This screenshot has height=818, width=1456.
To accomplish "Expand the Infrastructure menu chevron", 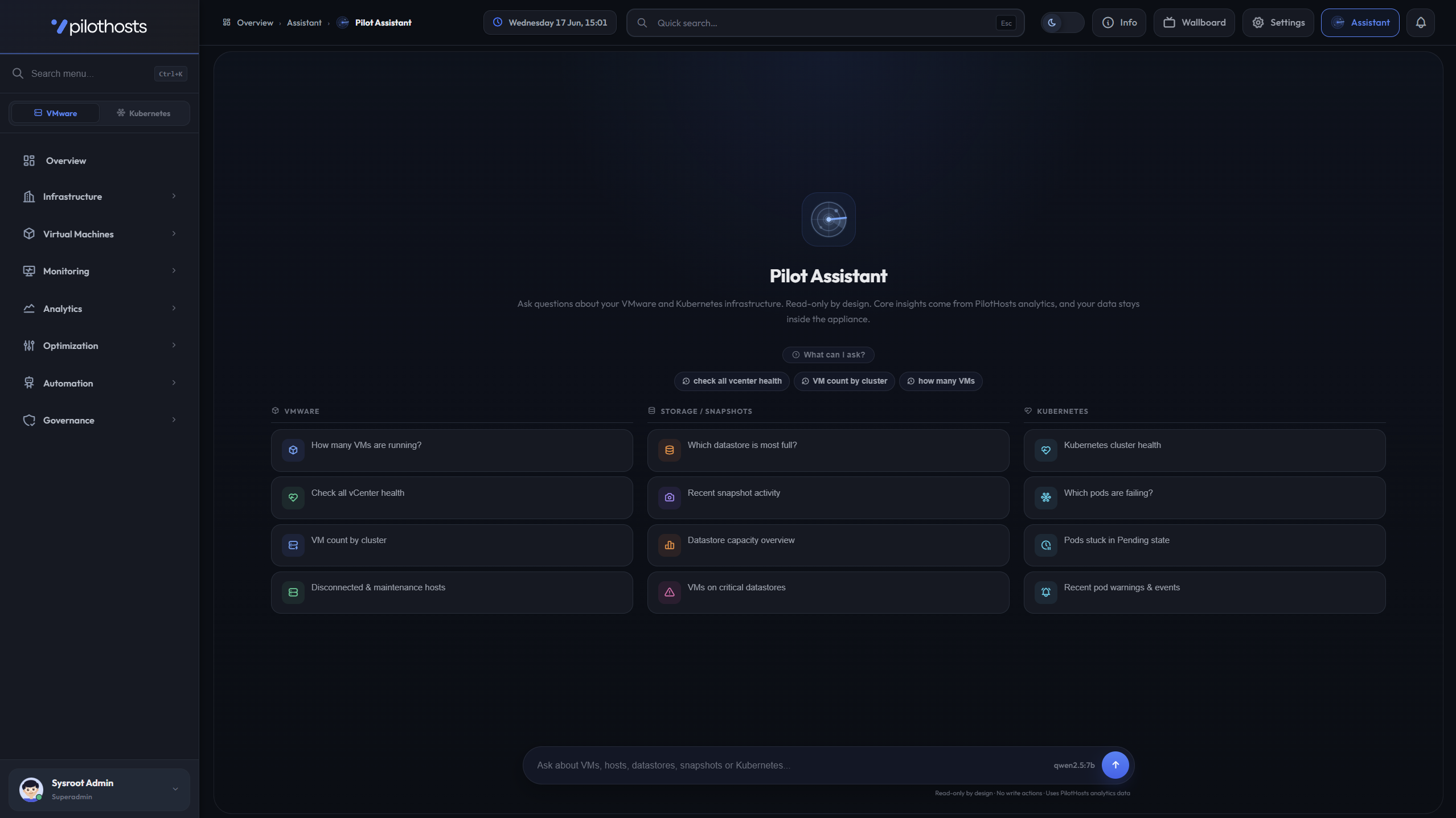I will pos(174,196).
